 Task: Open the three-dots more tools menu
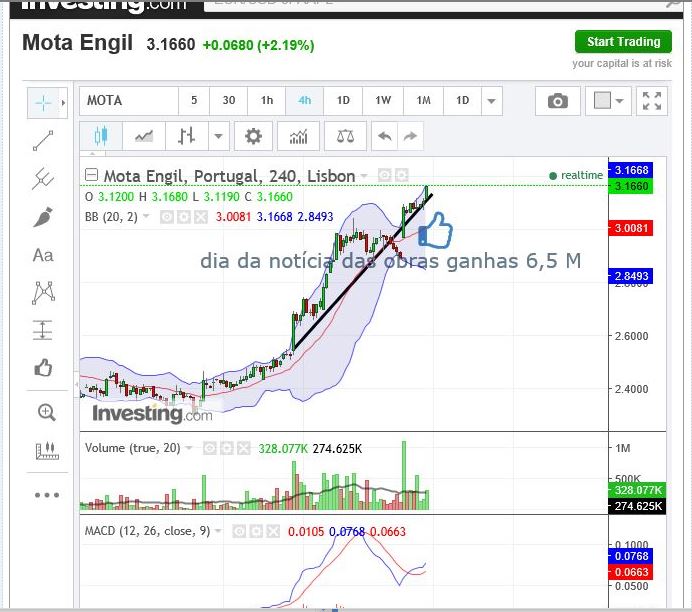[46, 495]
